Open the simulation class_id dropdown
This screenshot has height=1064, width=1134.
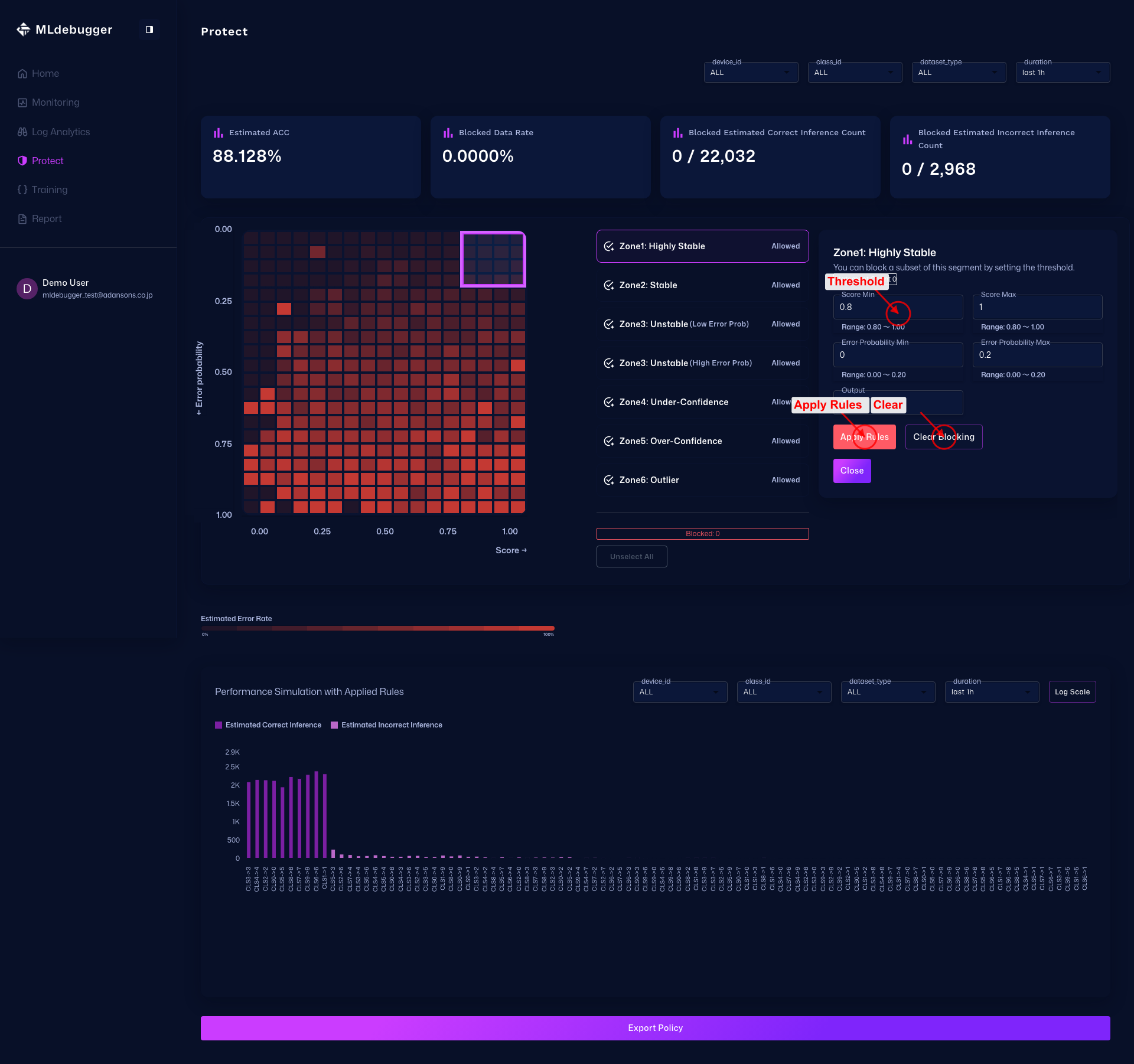click(783, 692)
